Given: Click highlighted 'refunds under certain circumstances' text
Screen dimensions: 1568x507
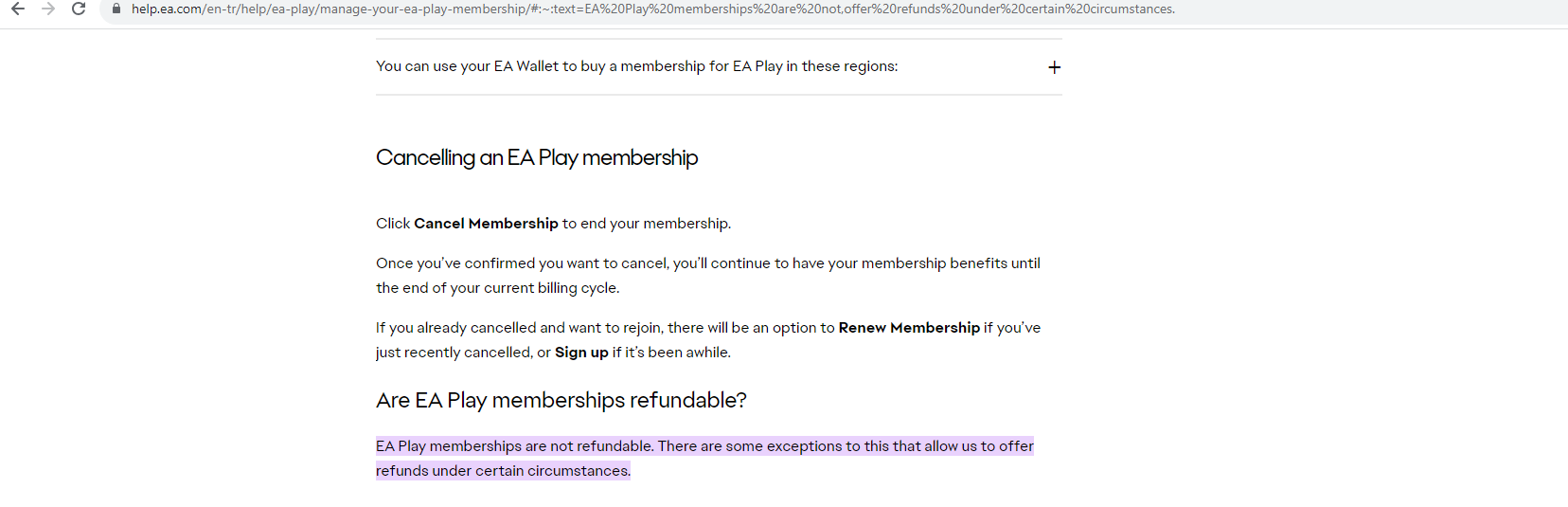Looking at the screenshot, I should (502, 471).
